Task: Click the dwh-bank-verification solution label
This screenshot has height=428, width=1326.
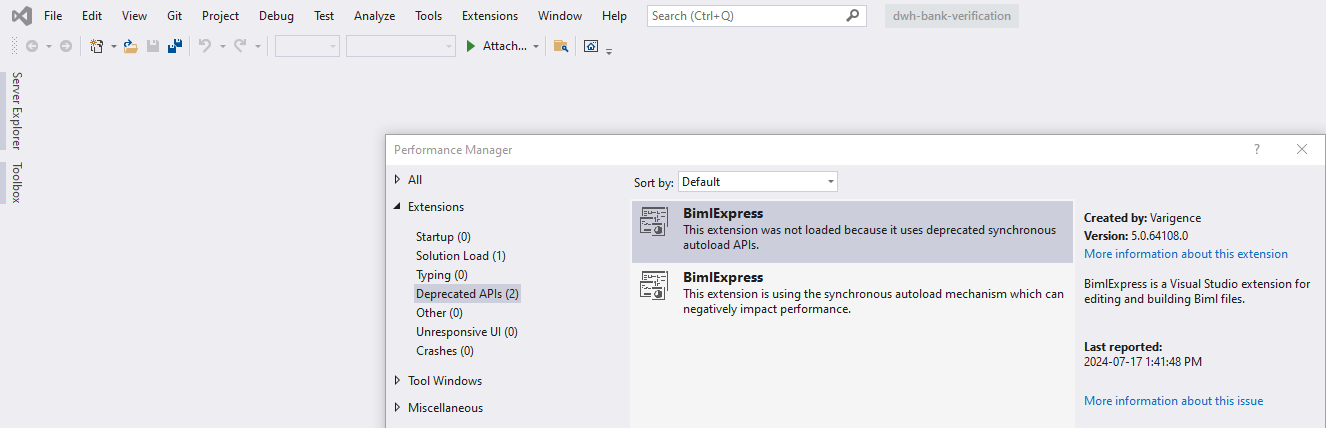Action: (952, 16)
